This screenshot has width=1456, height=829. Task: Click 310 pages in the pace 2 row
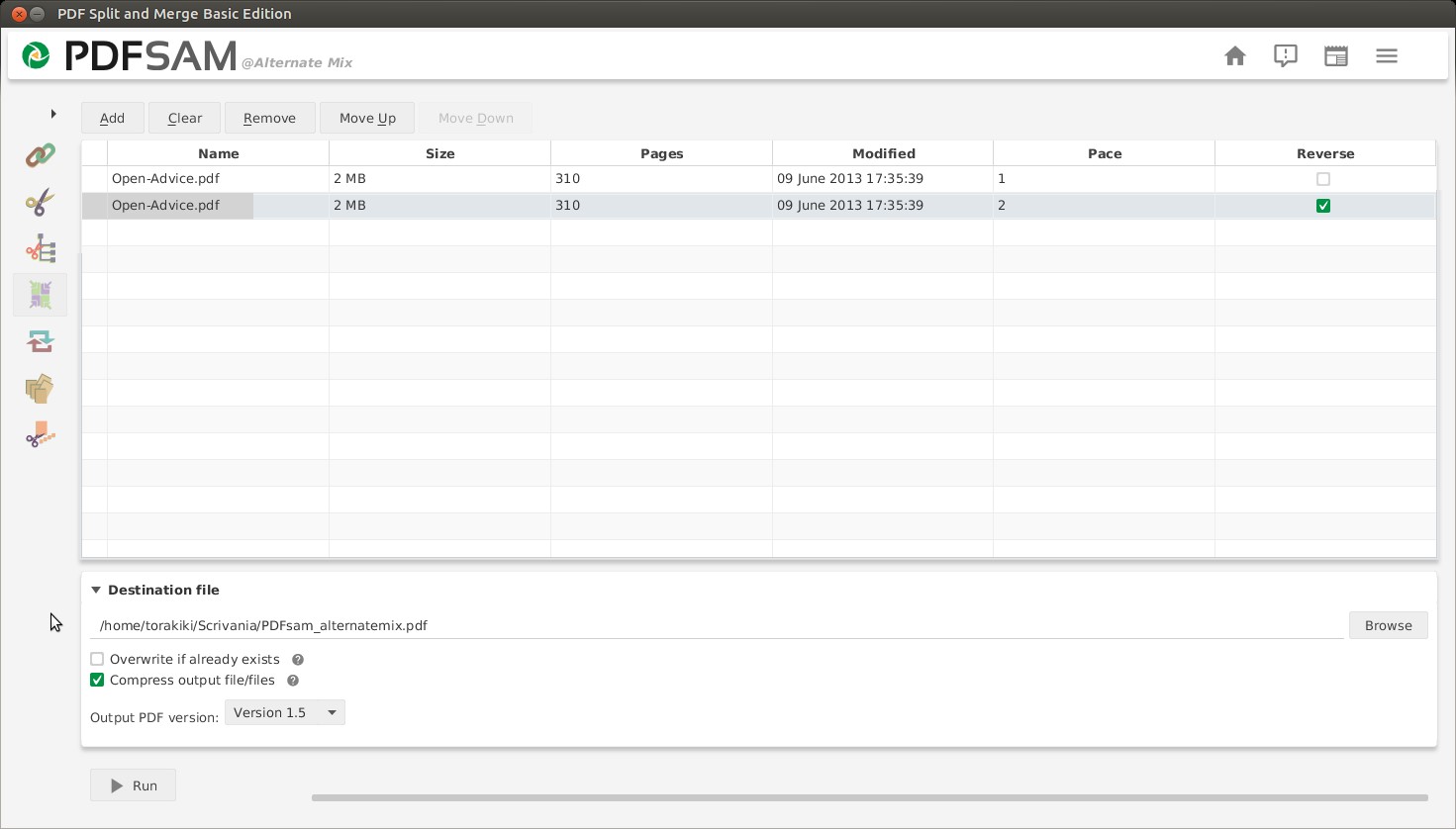[x=567, y=206]
